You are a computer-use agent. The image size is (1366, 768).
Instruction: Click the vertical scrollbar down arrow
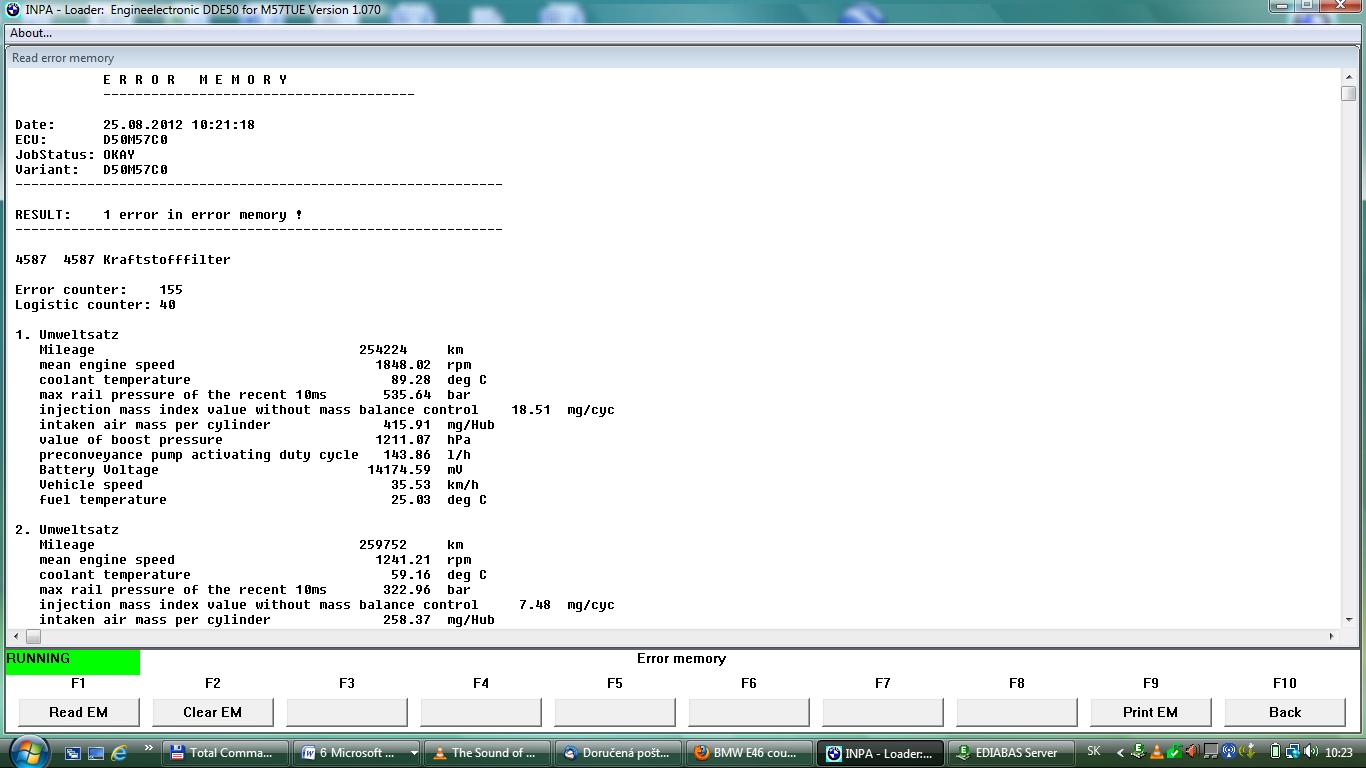[1348, 620]
